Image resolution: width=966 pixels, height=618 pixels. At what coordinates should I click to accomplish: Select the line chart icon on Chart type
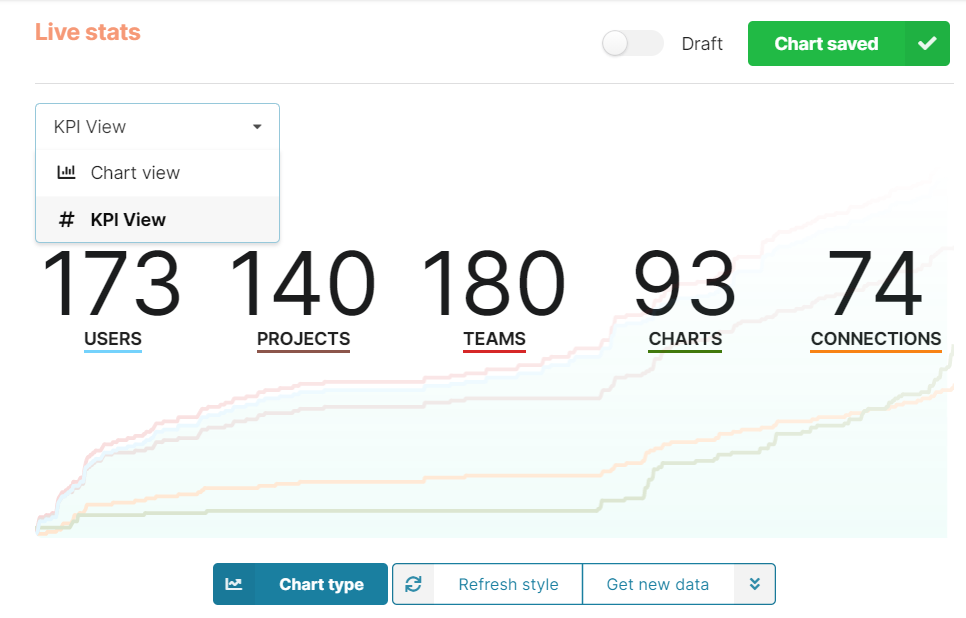(235, 584)
